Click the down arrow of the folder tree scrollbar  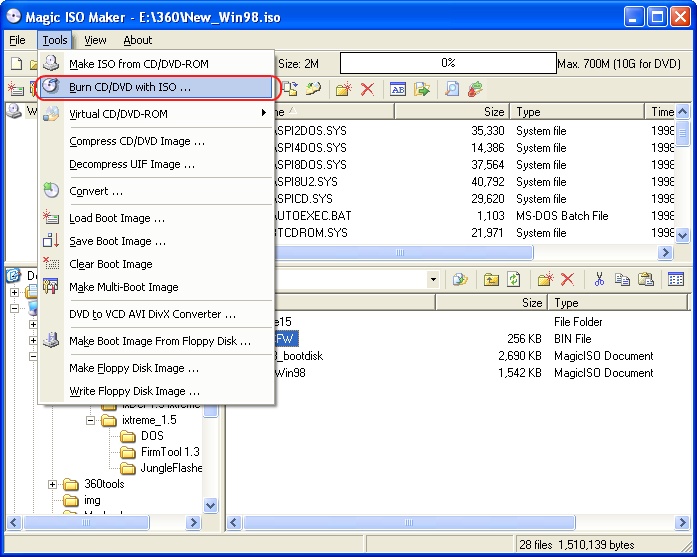click(x=210, y=505)
